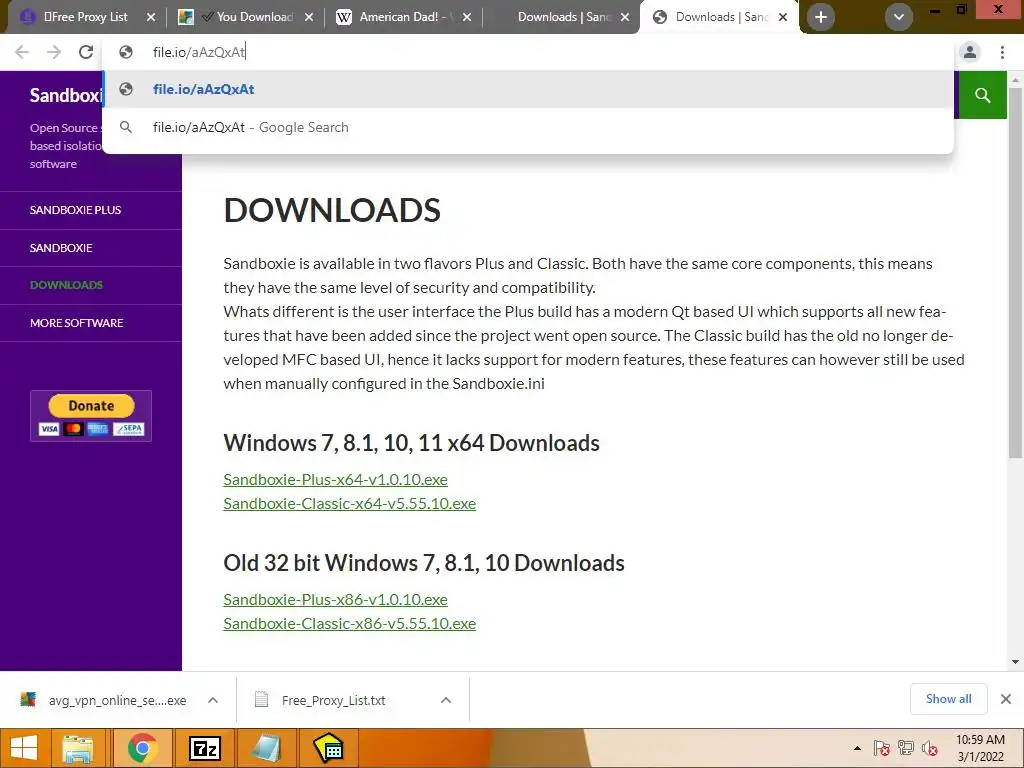Select the file.io/aAzQxAt URL suggestion
1024x768 pixels.
coord(528,89)
